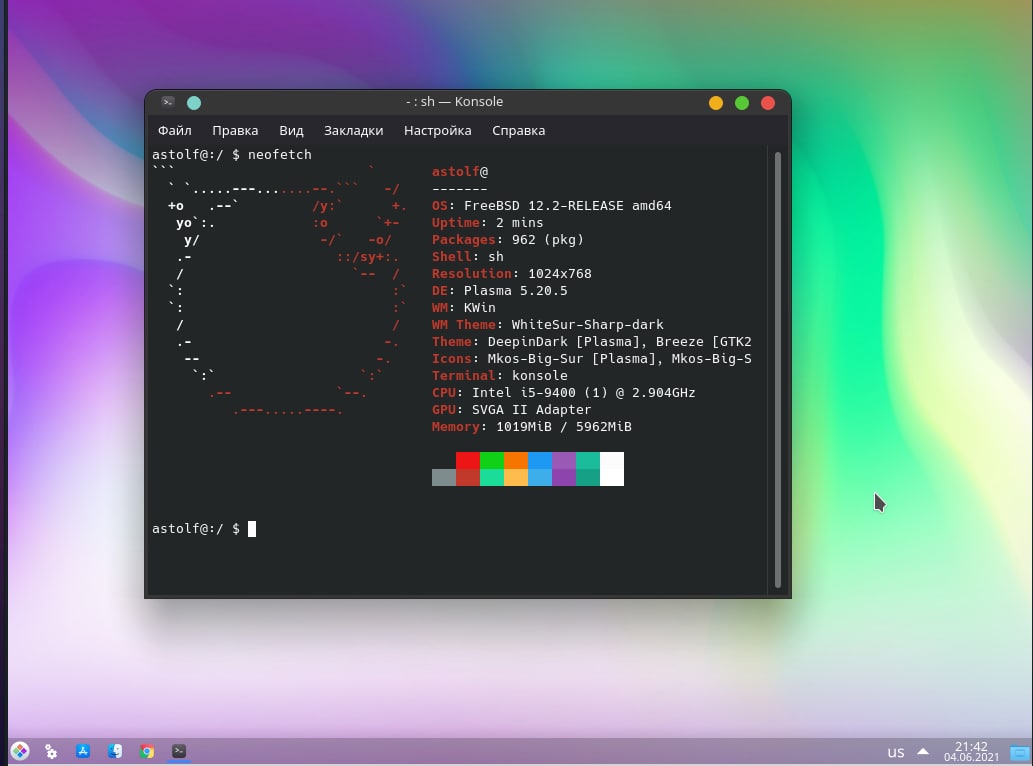Viewport: 1033px width, 766px height.
Task: Open the clock showing 21:42
Action: pyautogui.click(x=971, y=752)
